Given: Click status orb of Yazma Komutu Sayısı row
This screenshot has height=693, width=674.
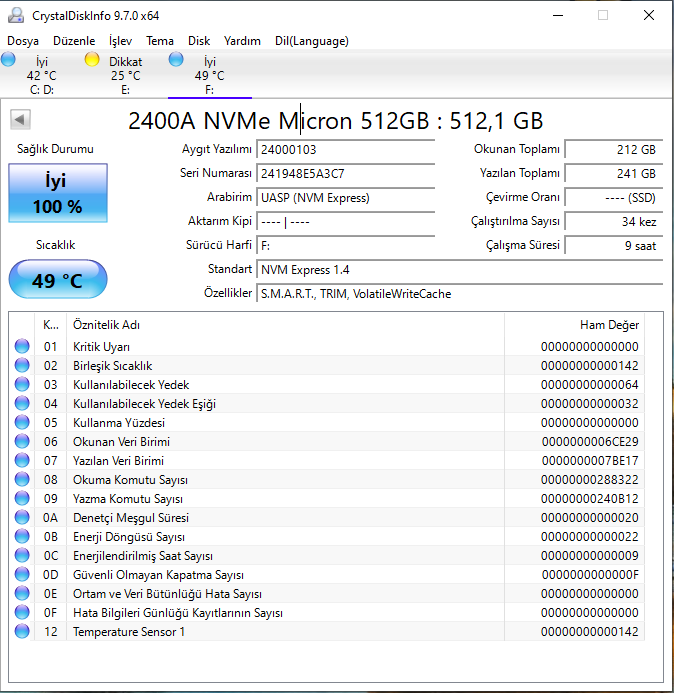Looking at the screenshot, I should pyautogui.click(x=22, y=498).
